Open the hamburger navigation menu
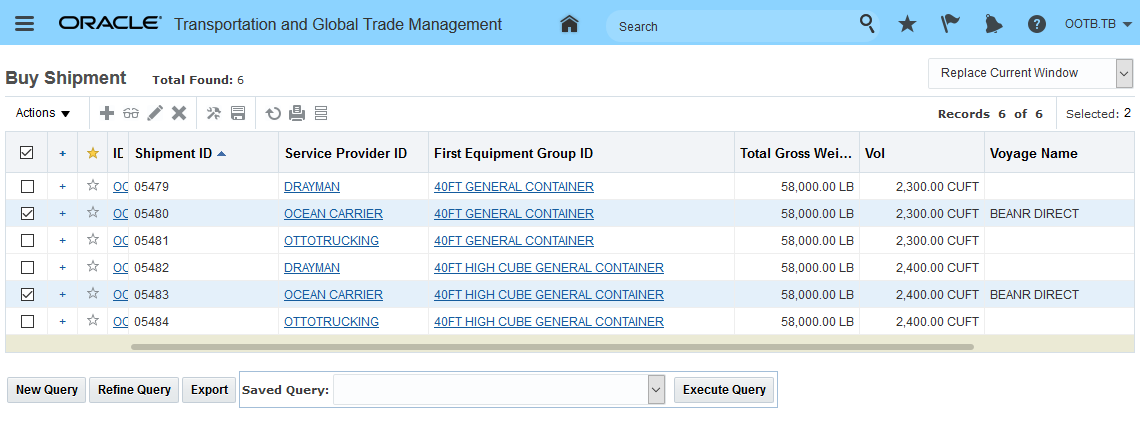1140x424 pixels. click(x=24, y=24)
